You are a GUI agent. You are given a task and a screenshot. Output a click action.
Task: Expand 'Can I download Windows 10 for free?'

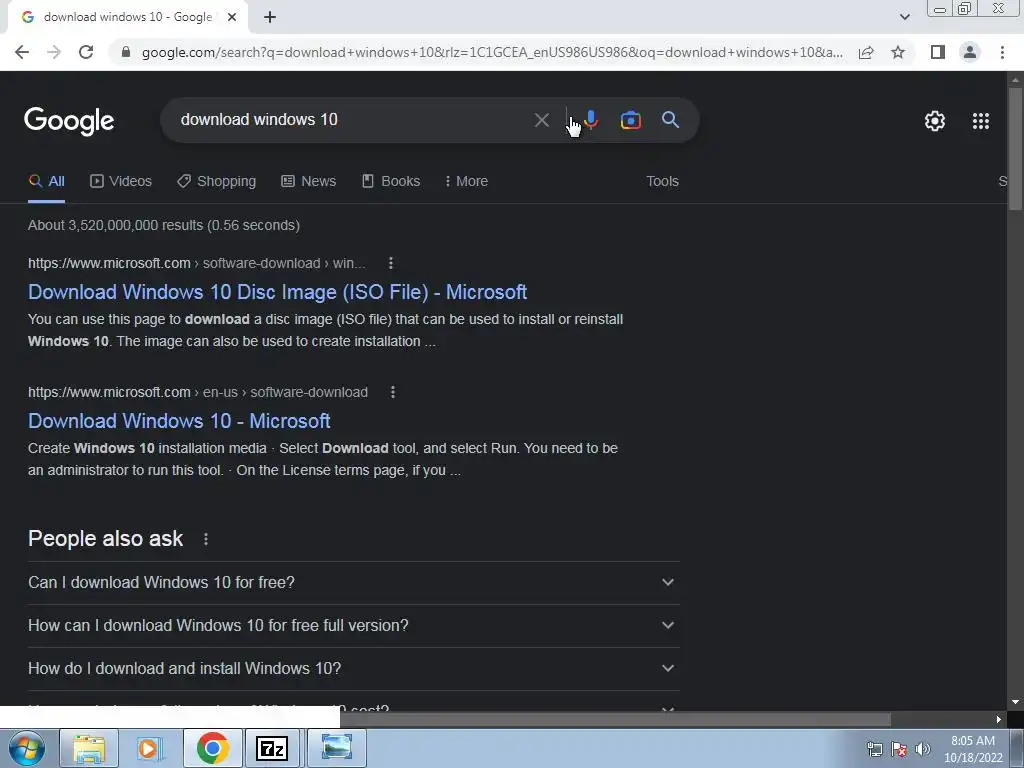pos(353,583)
